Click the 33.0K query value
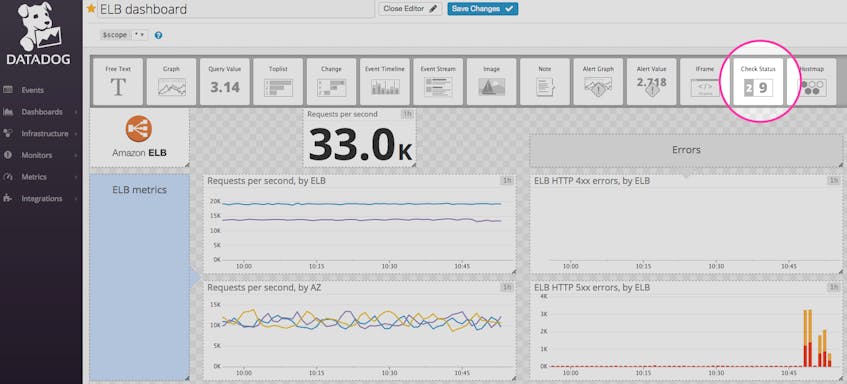The height and width of the screenshot is (384, 847). [360, 145]
